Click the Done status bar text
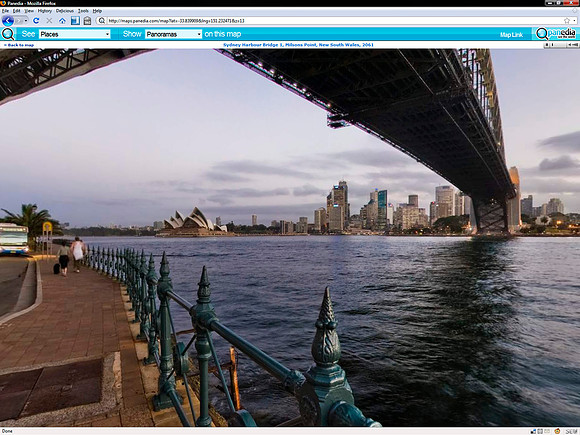580x435 pixels. [x=7, y=431]
